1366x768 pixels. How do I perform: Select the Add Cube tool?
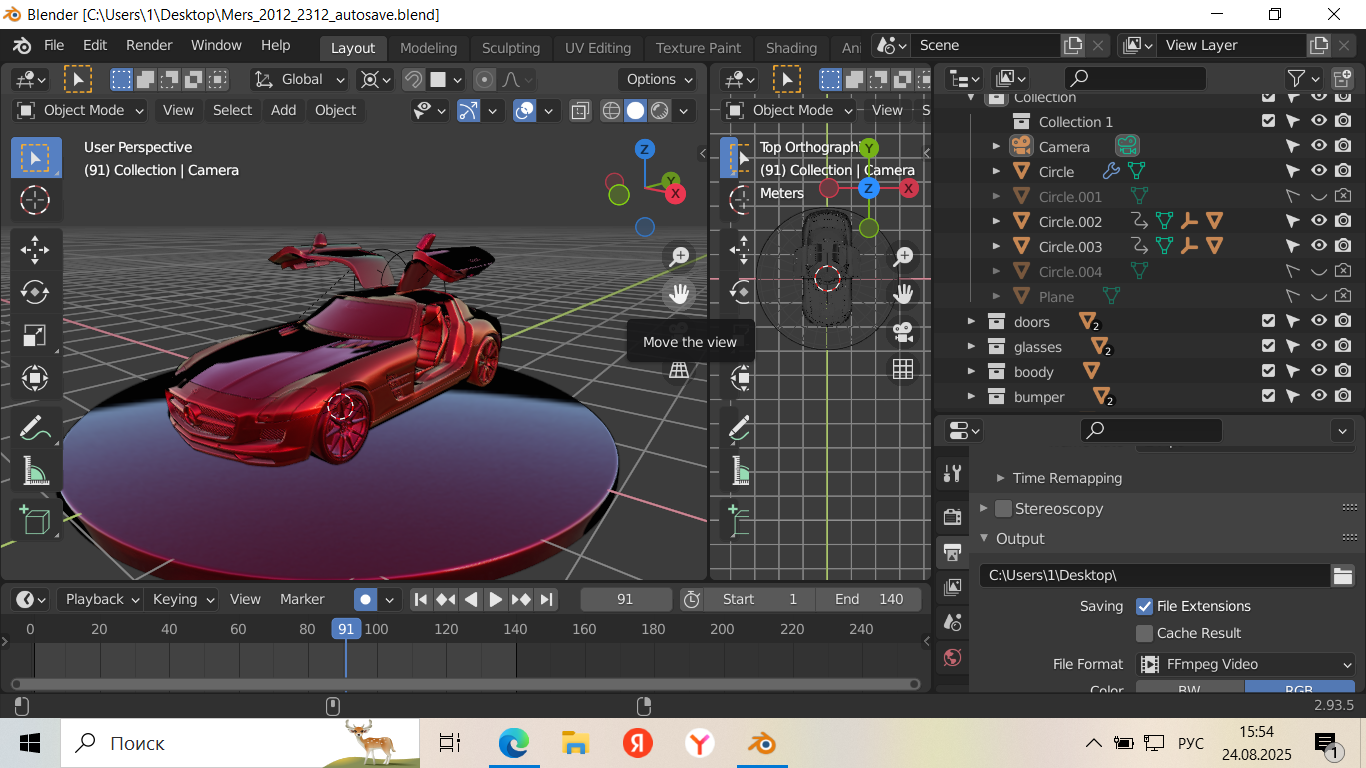(35, 520)
